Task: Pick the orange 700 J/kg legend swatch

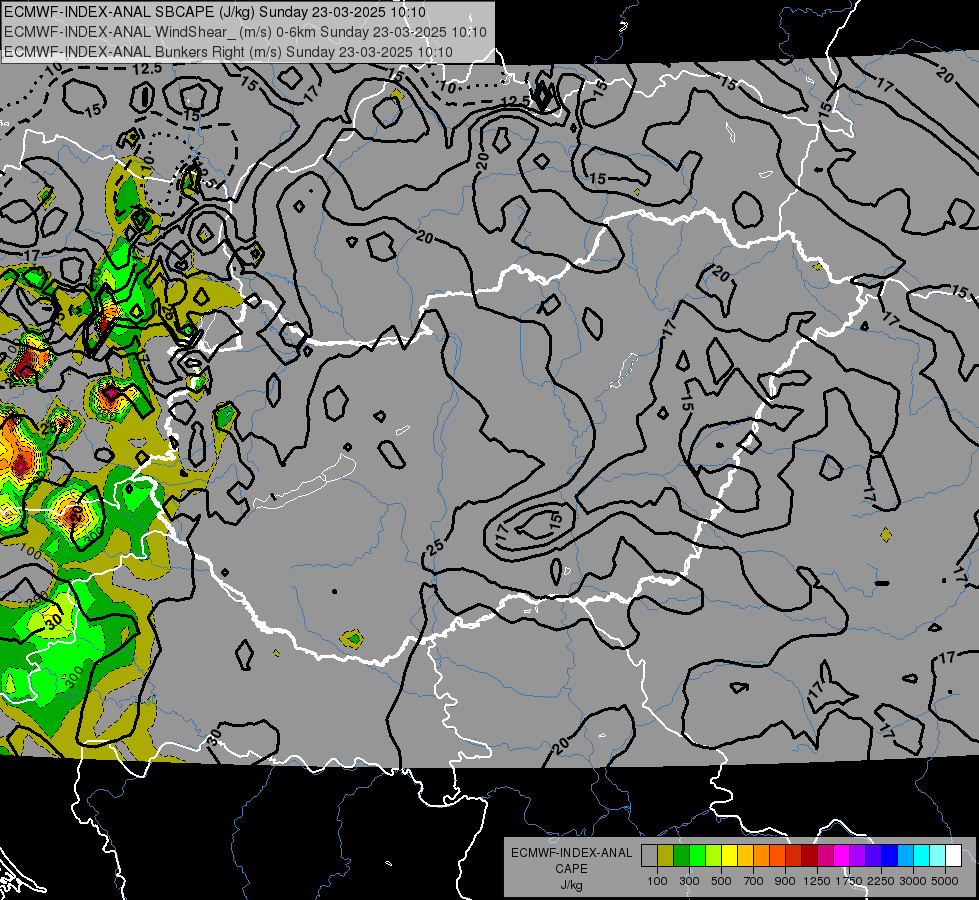Action: coord(761,856)
